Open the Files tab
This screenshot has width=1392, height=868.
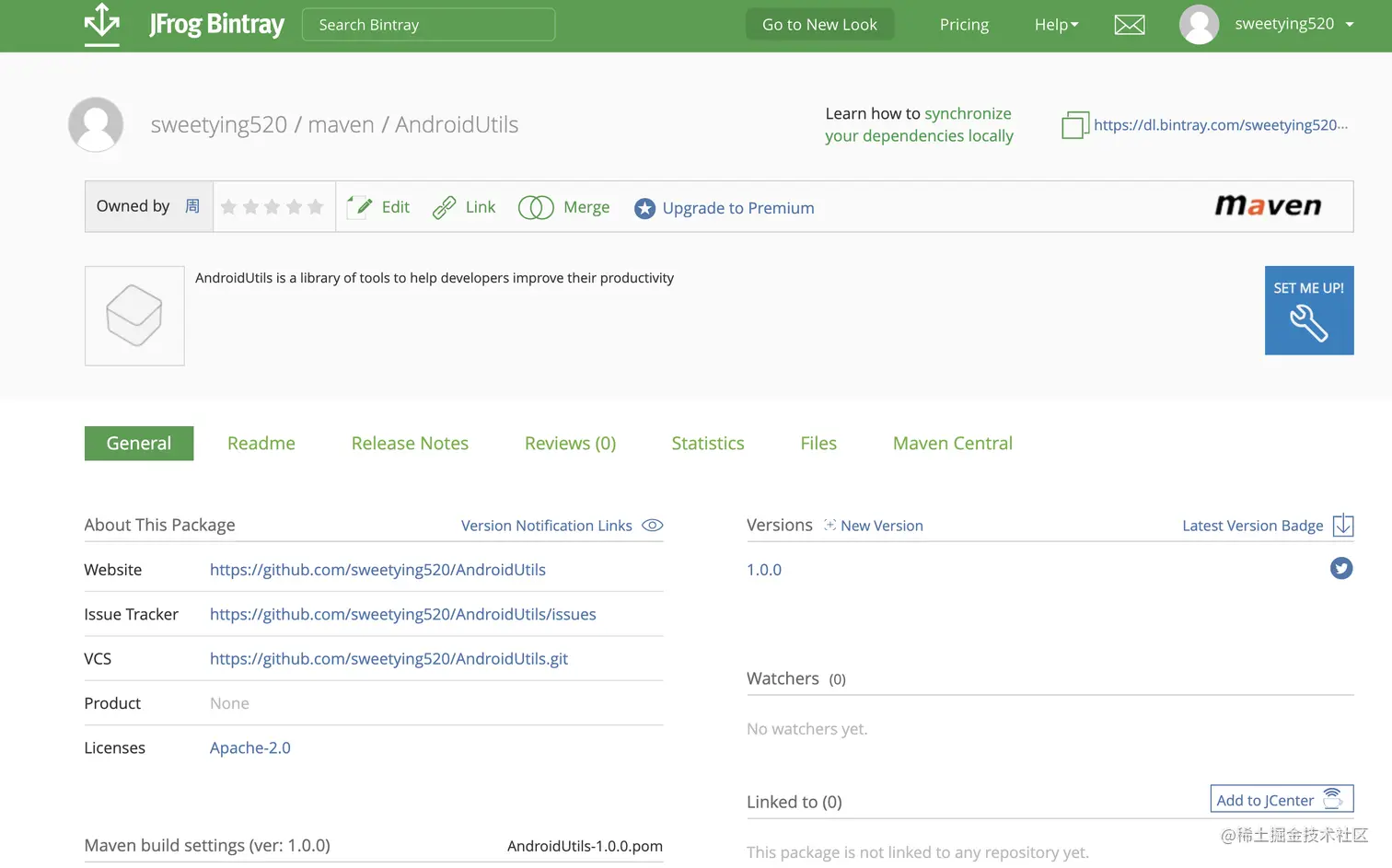[x=818, y=444]
